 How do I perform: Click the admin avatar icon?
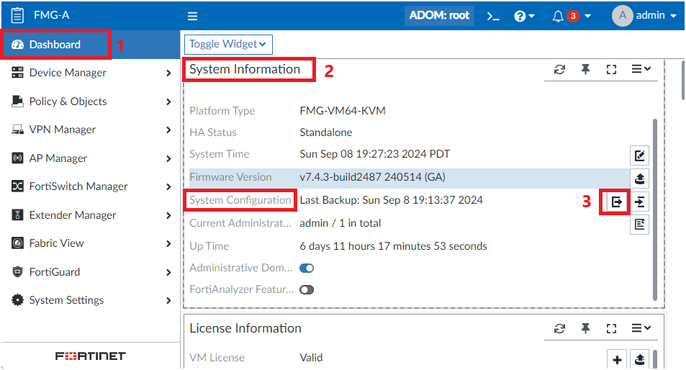[622, 16]
